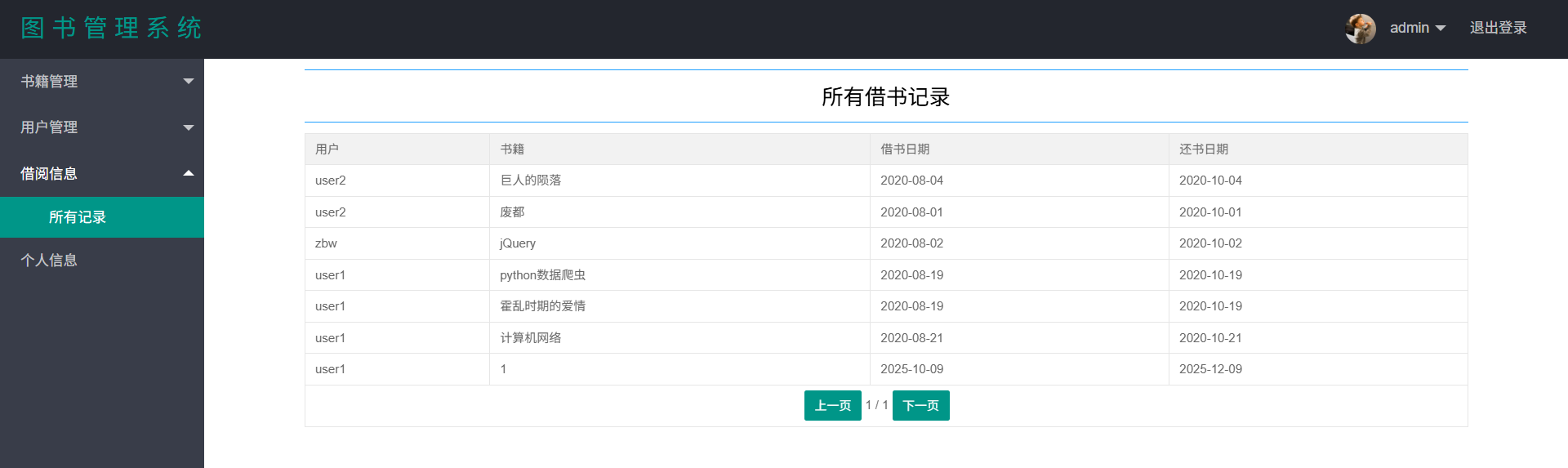This screenshot has height=468, width=1568.
Task: Go to next page with 下一页
Action: [920, 405]
